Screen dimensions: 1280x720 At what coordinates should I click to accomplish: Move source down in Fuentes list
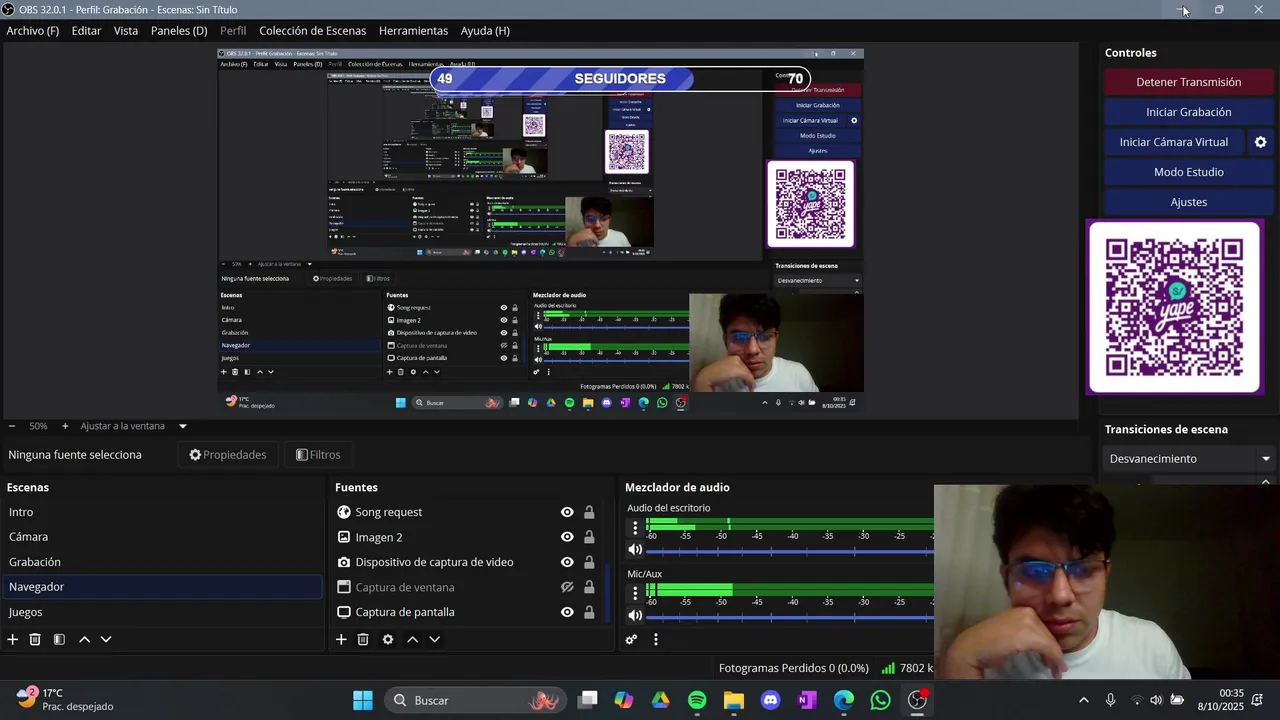[434, 639]
